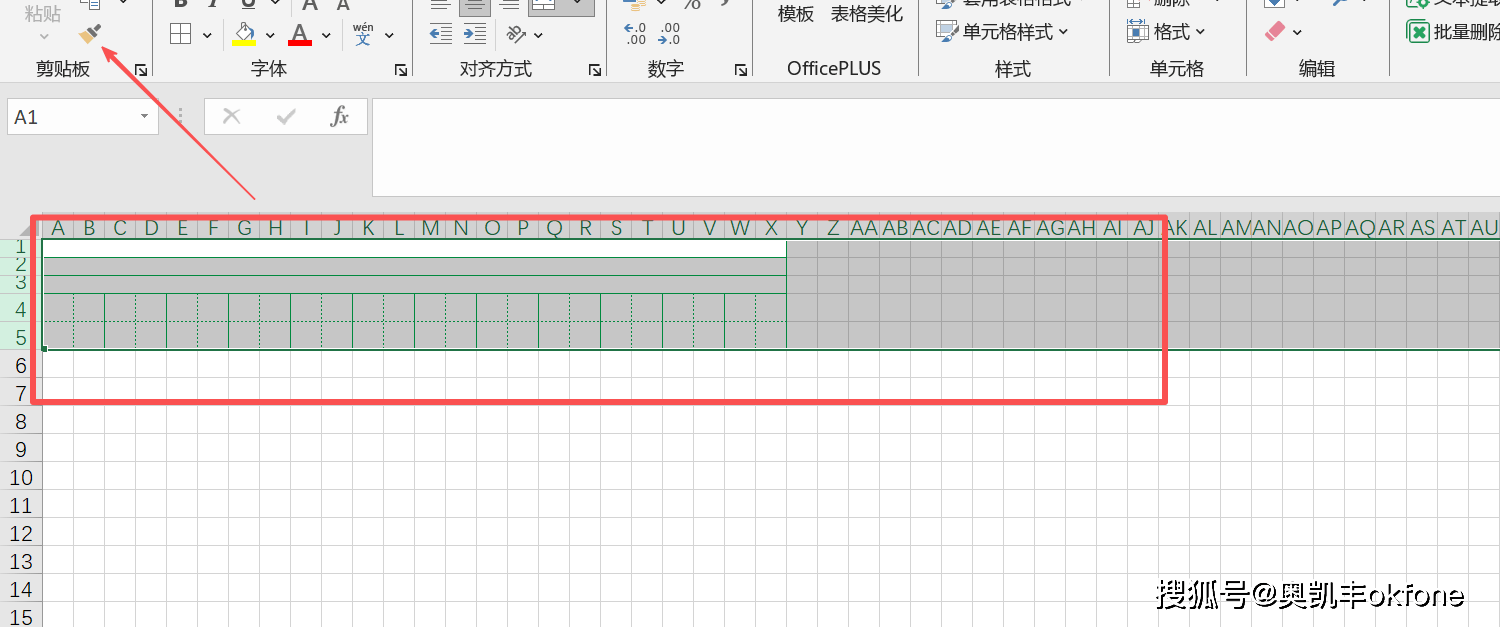This screenshot has width=1500, height=627.
Task: Click the pink eraser clear icon
Action: tap(1274, 32)
